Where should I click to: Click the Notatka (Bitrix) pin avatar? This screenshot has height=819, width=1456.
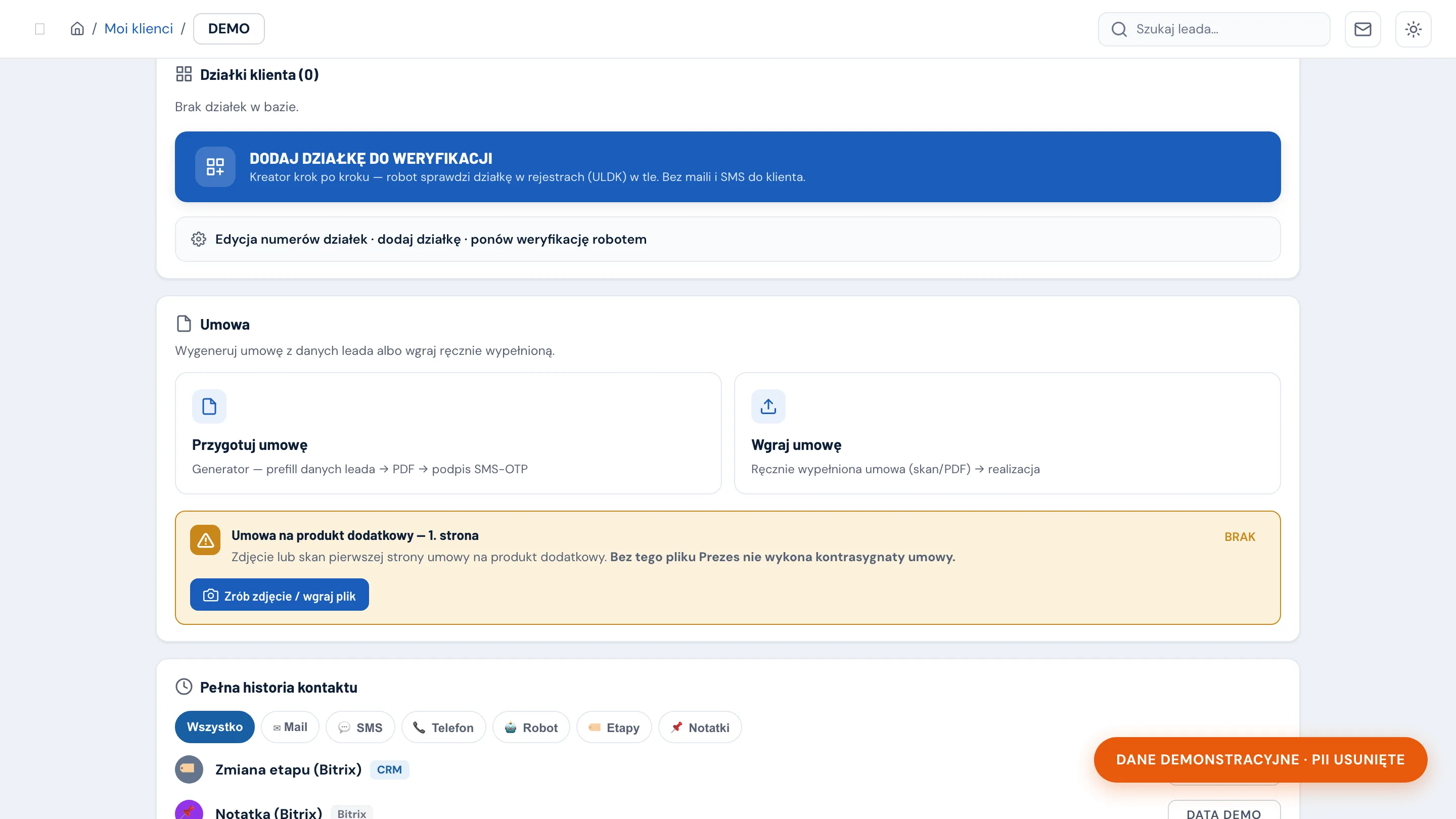click(x=189, y=810)
